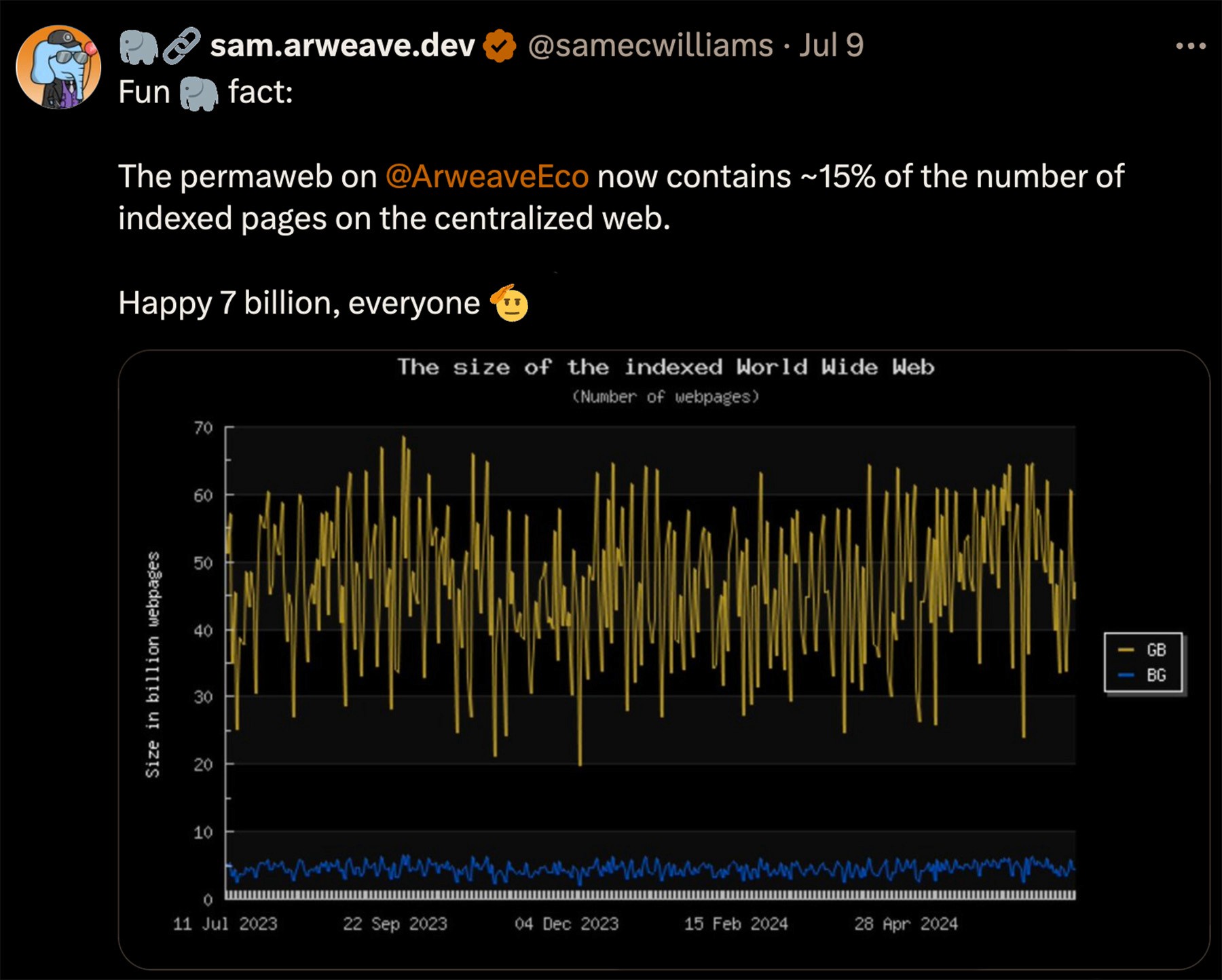Click the saluting face emoji
Image resolution: width=1222 pixels, height=980 pixels.
[511, 303]
